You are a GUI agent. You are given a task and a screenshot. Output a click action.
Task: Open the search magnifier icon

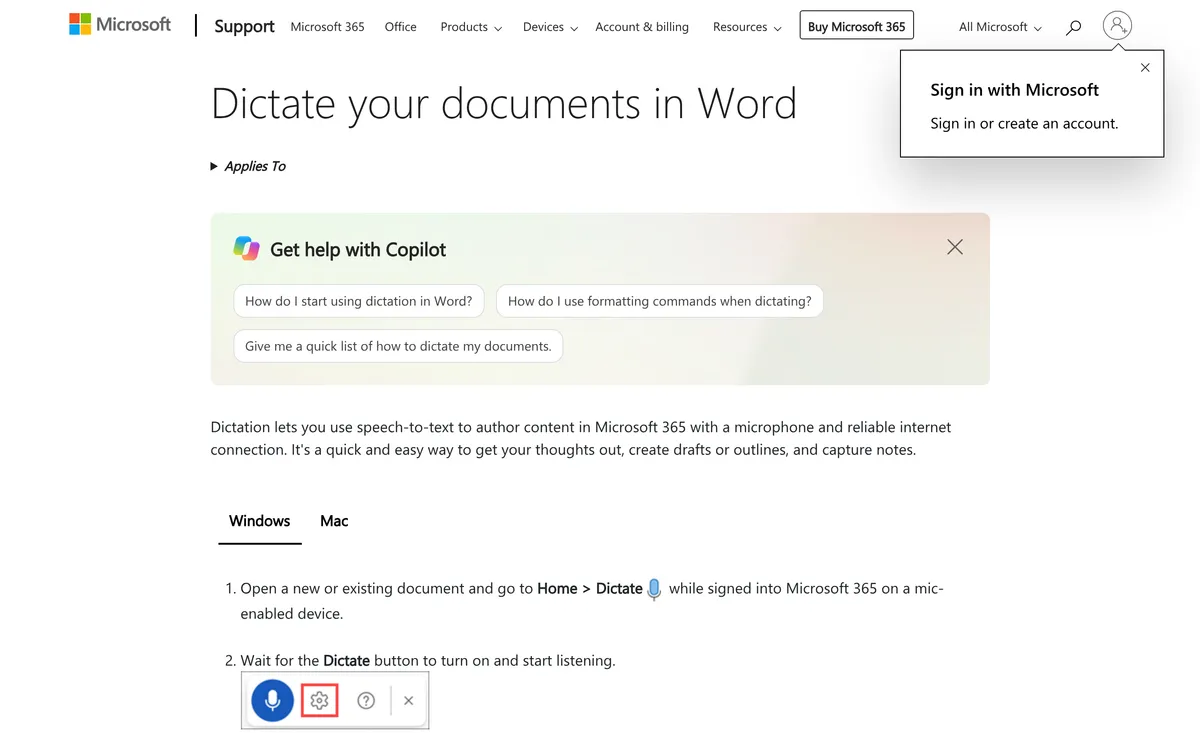[1073, 27]
